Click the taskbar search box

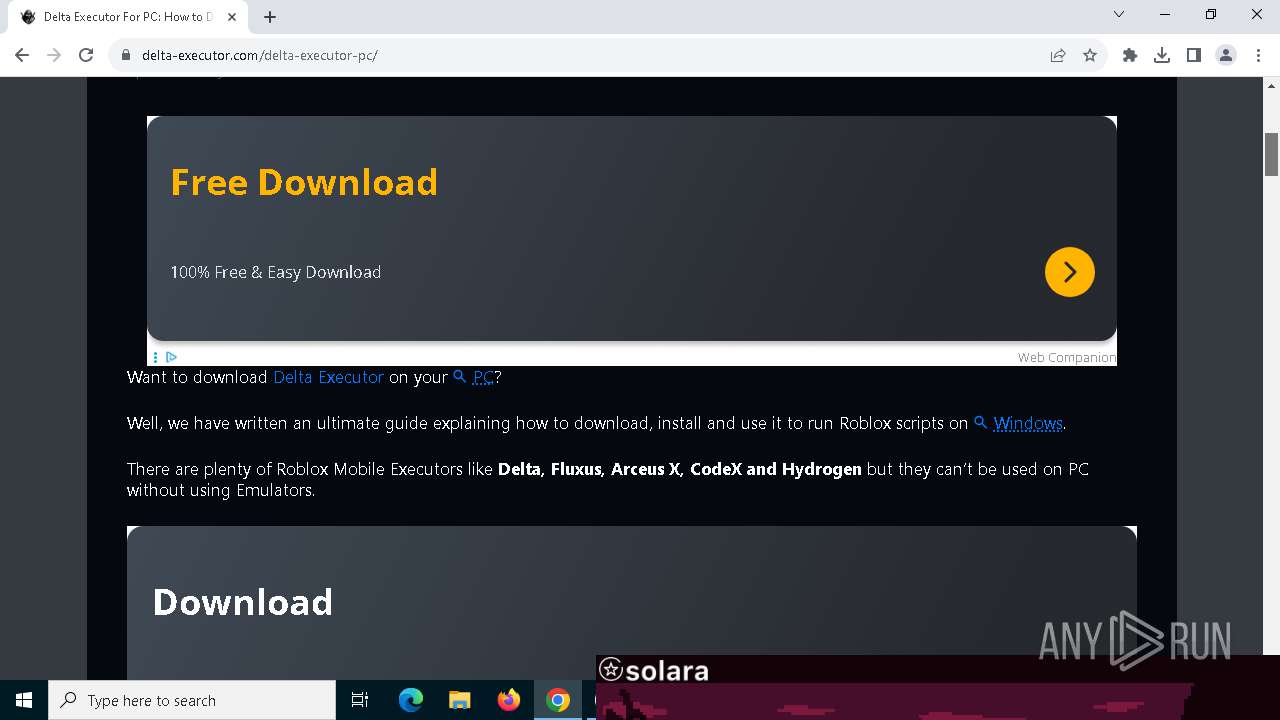pyautogui.click(x=192, y=700)
